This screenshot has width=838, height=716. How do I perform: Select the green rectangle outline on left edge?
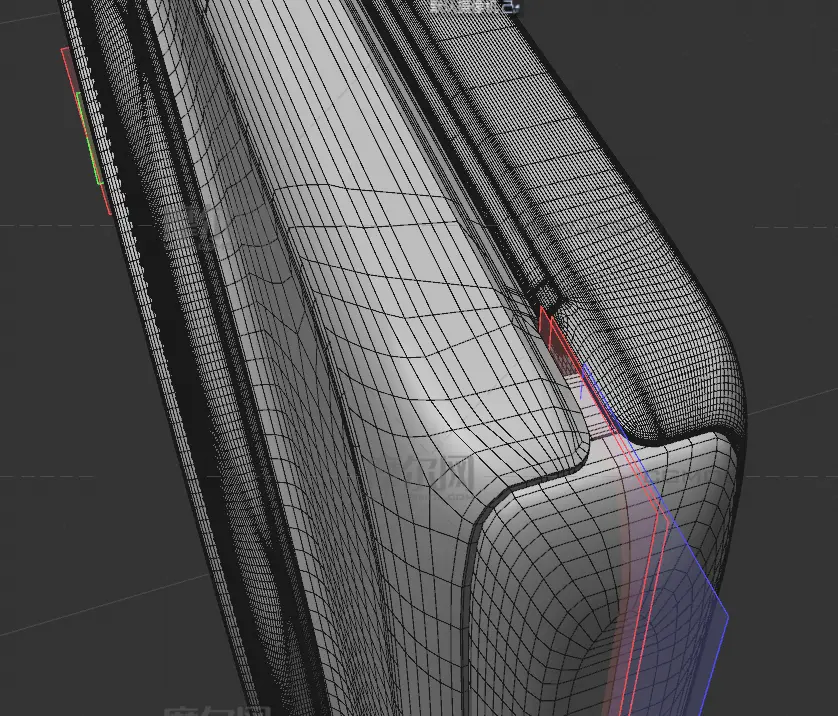click(x=90, y=150)
